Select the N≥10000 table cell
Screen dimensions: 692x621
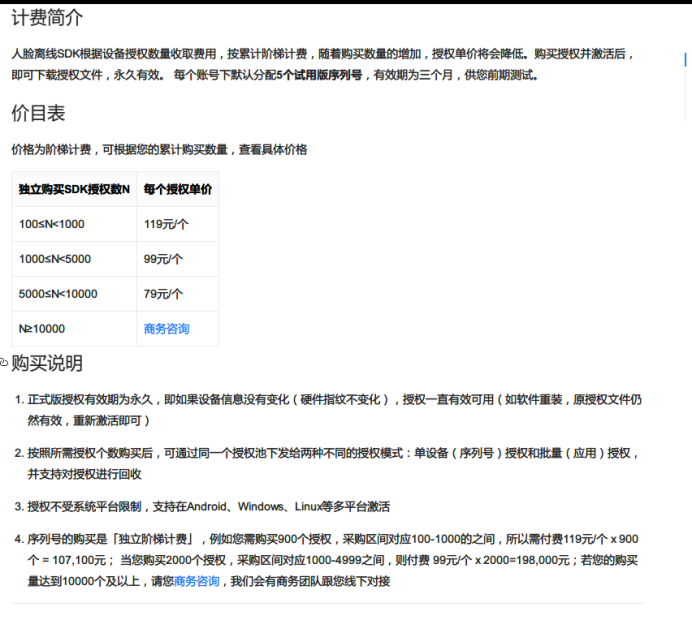(74, 329)
